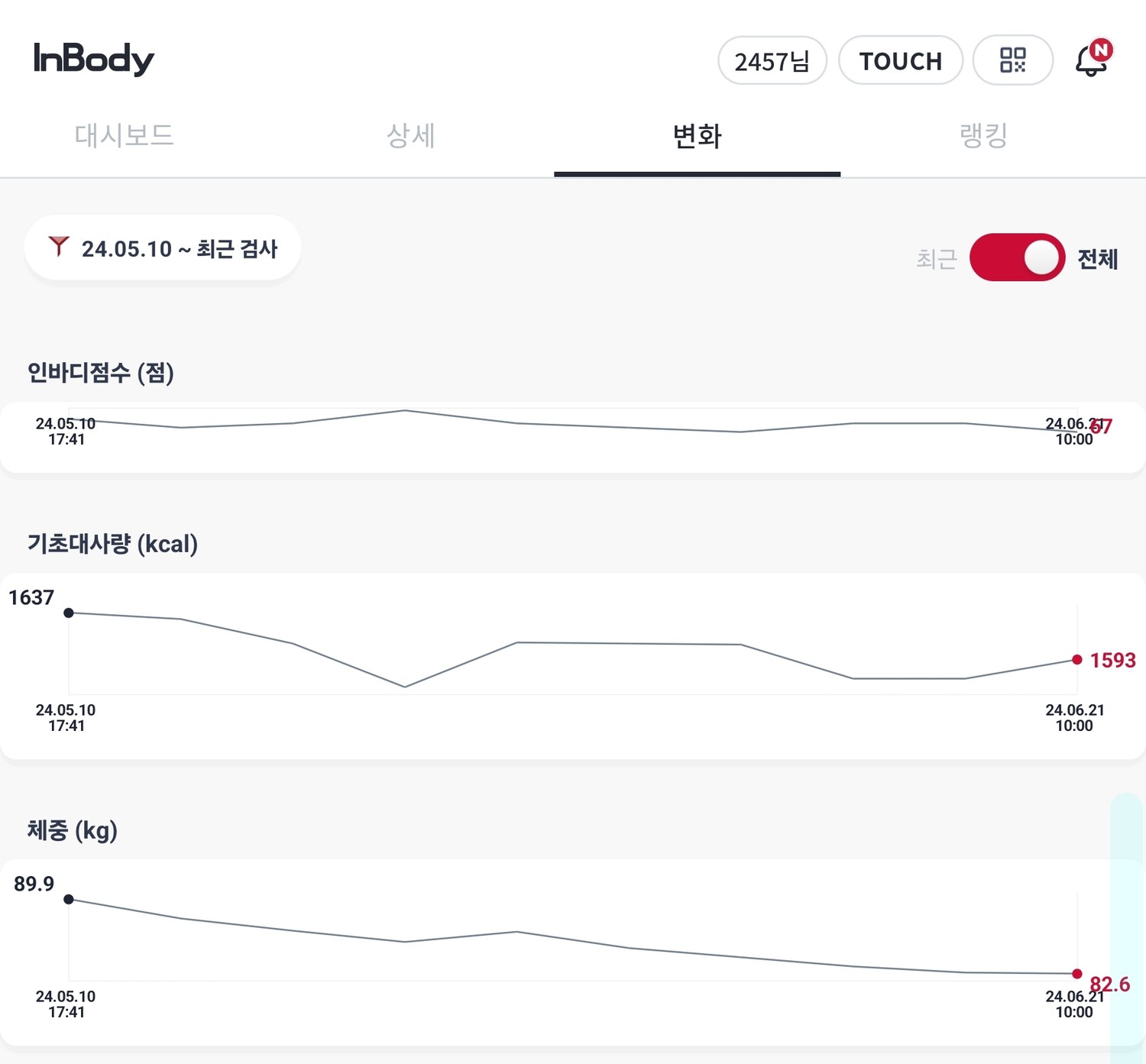Click the red 1593 end point marker

(x=1077, y=660)
